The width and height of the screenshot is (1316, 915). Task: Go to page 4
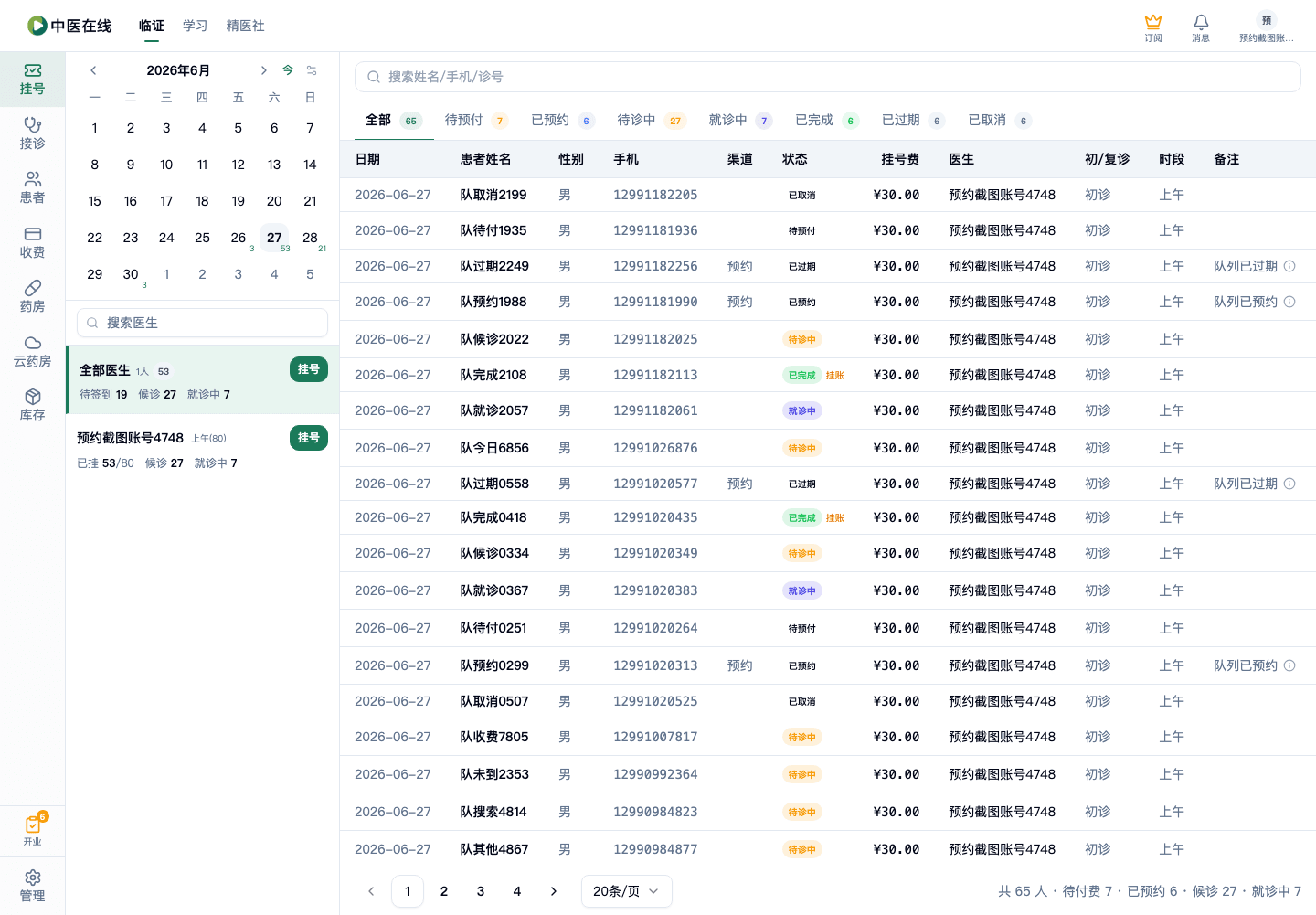pos(517,891)
